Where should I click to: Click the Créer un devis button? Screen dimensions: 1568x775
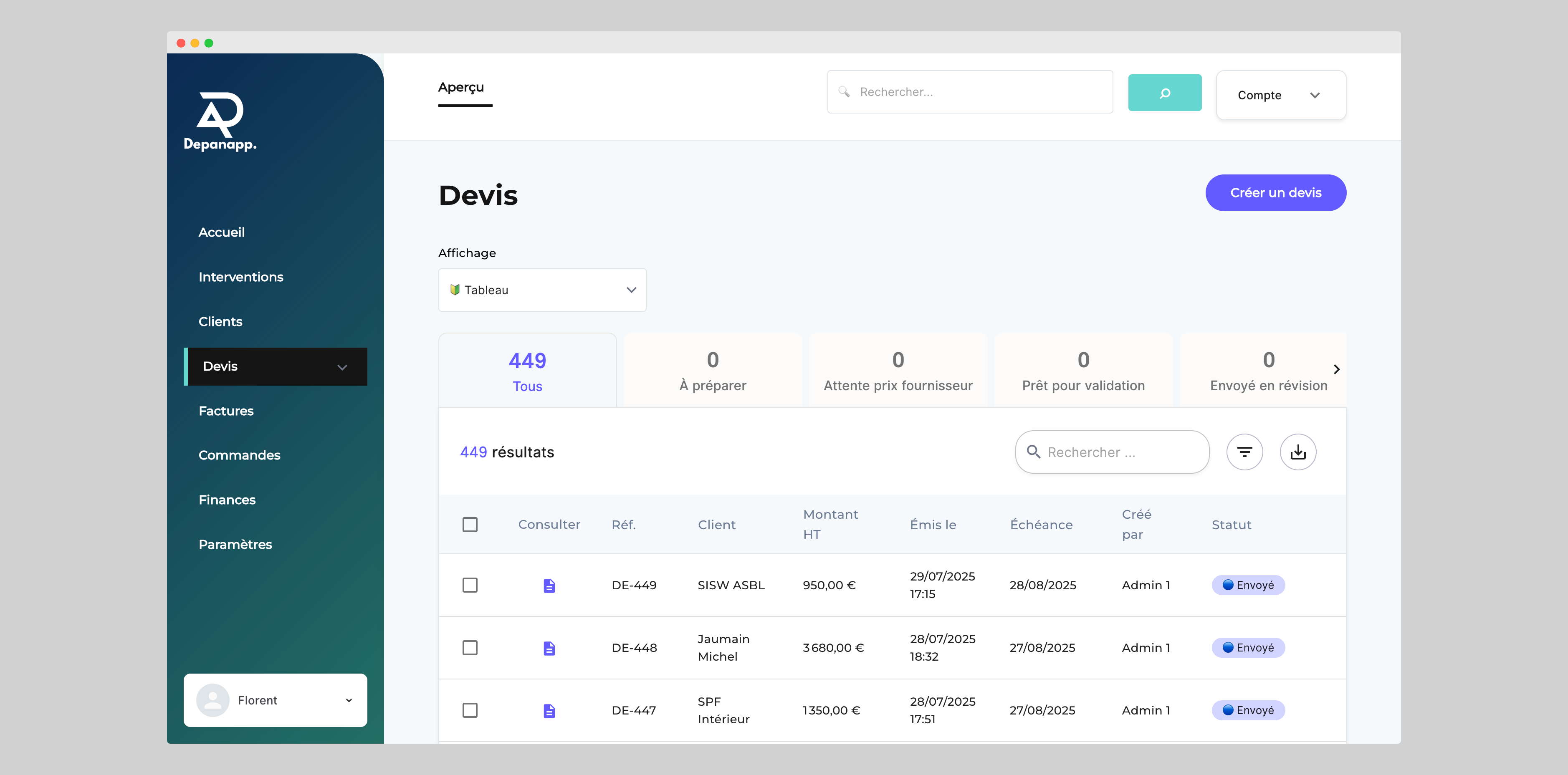[1276, 193]
